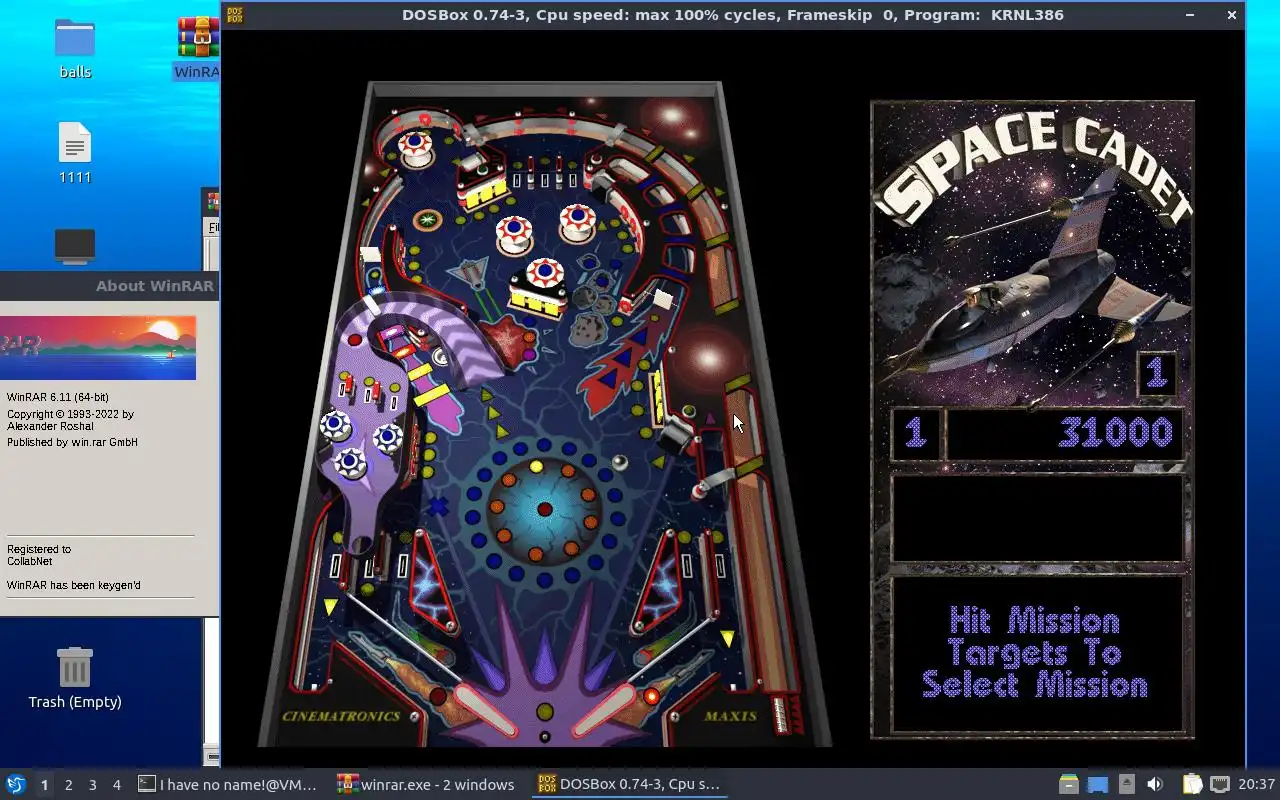The image size is (1280, 800).
Task: Switch to workspace 4
Action: tap(116, 785)
